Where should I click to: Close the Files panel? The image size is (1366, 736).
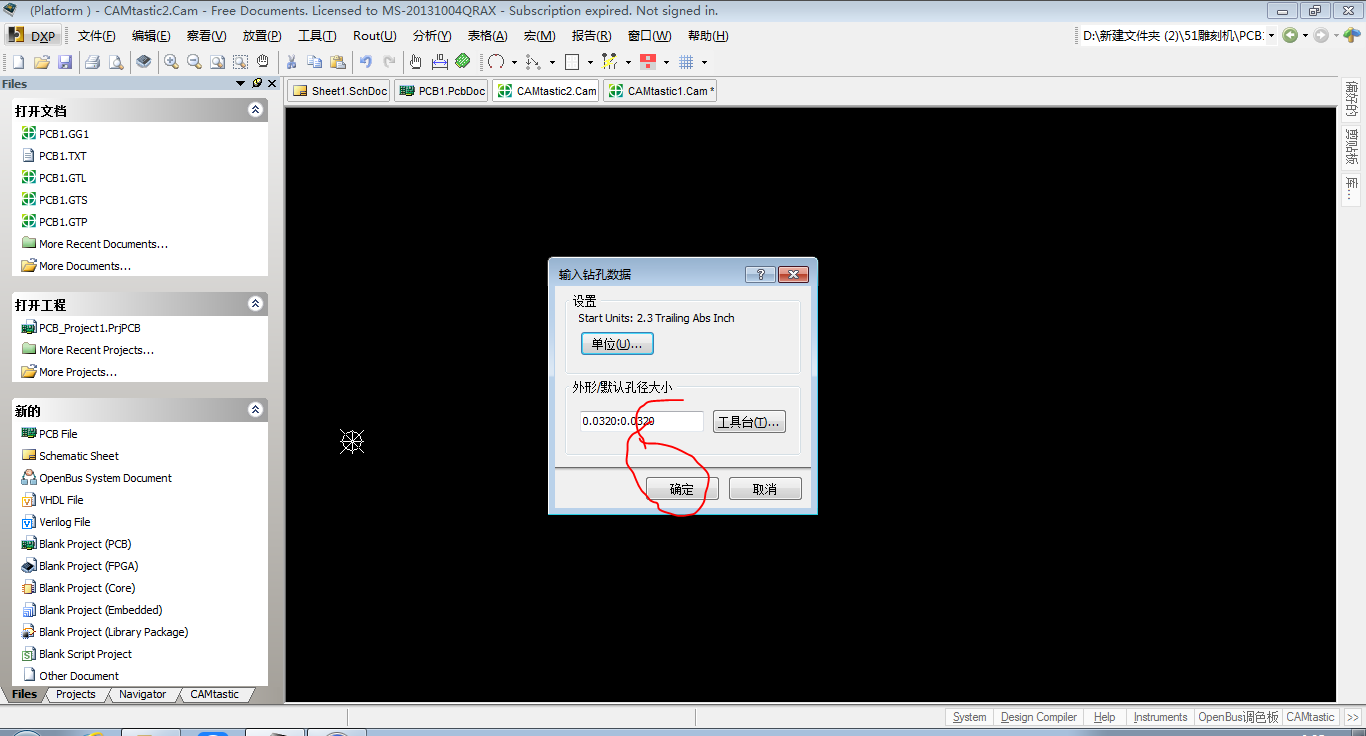pyautogui.click(x=272, y=84)
